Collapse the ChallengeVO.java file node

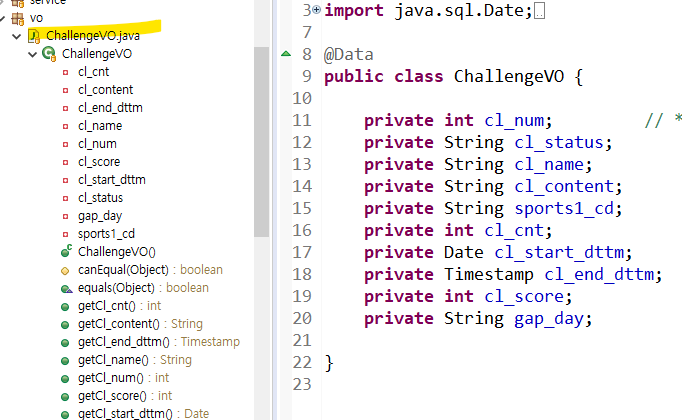pos(17,36)
